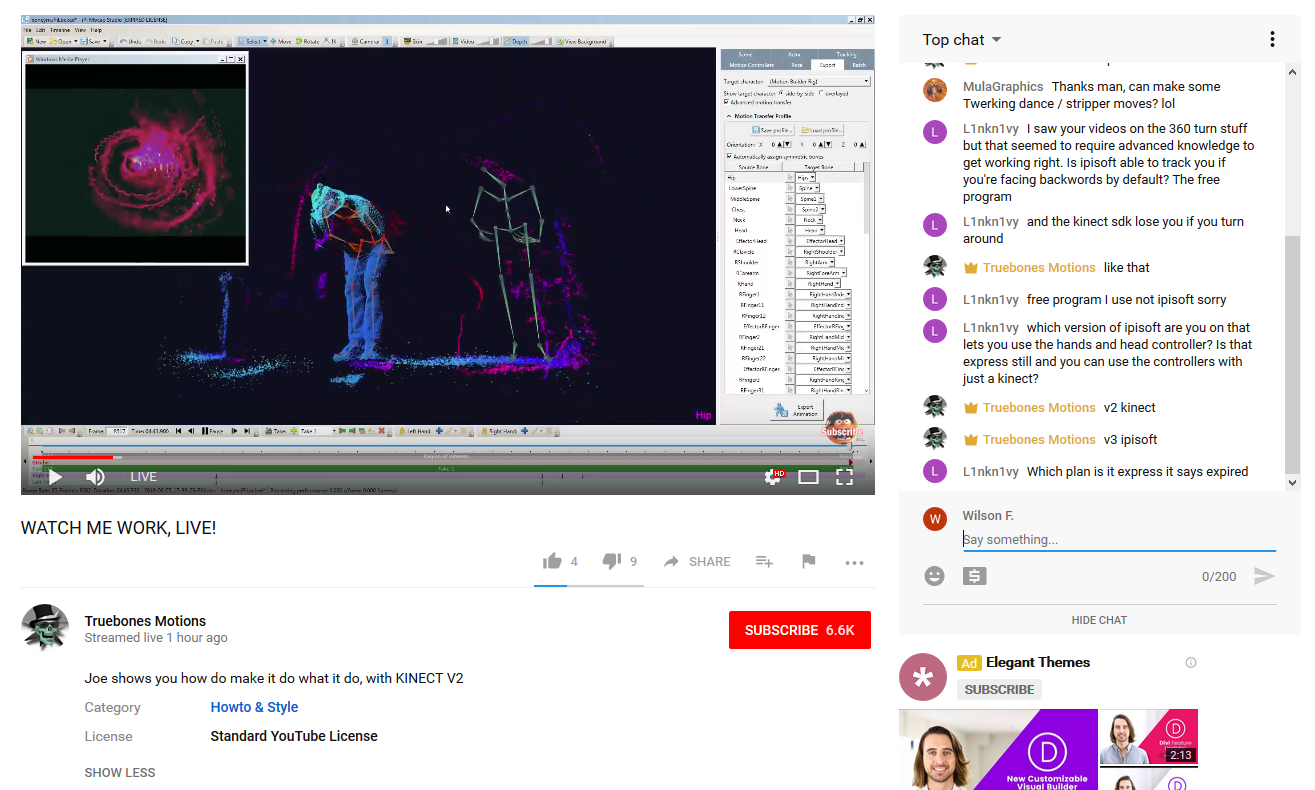The height and width of the screenshot is (790, 1315).
Task: Click the Add to playlist icon
Action: click(764, 562)
